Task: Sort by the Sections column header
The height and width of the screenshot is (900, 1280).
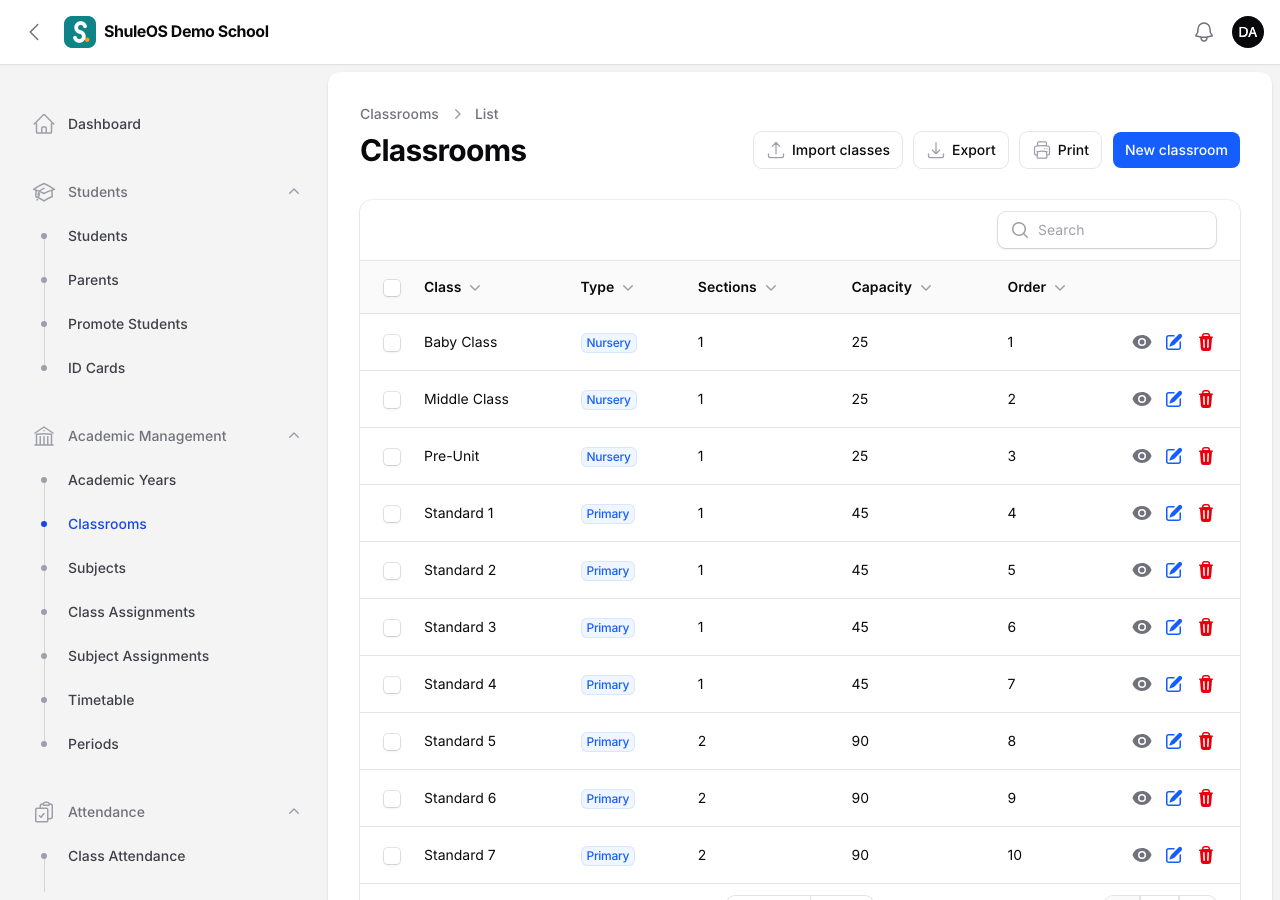Action: point(737,287)
